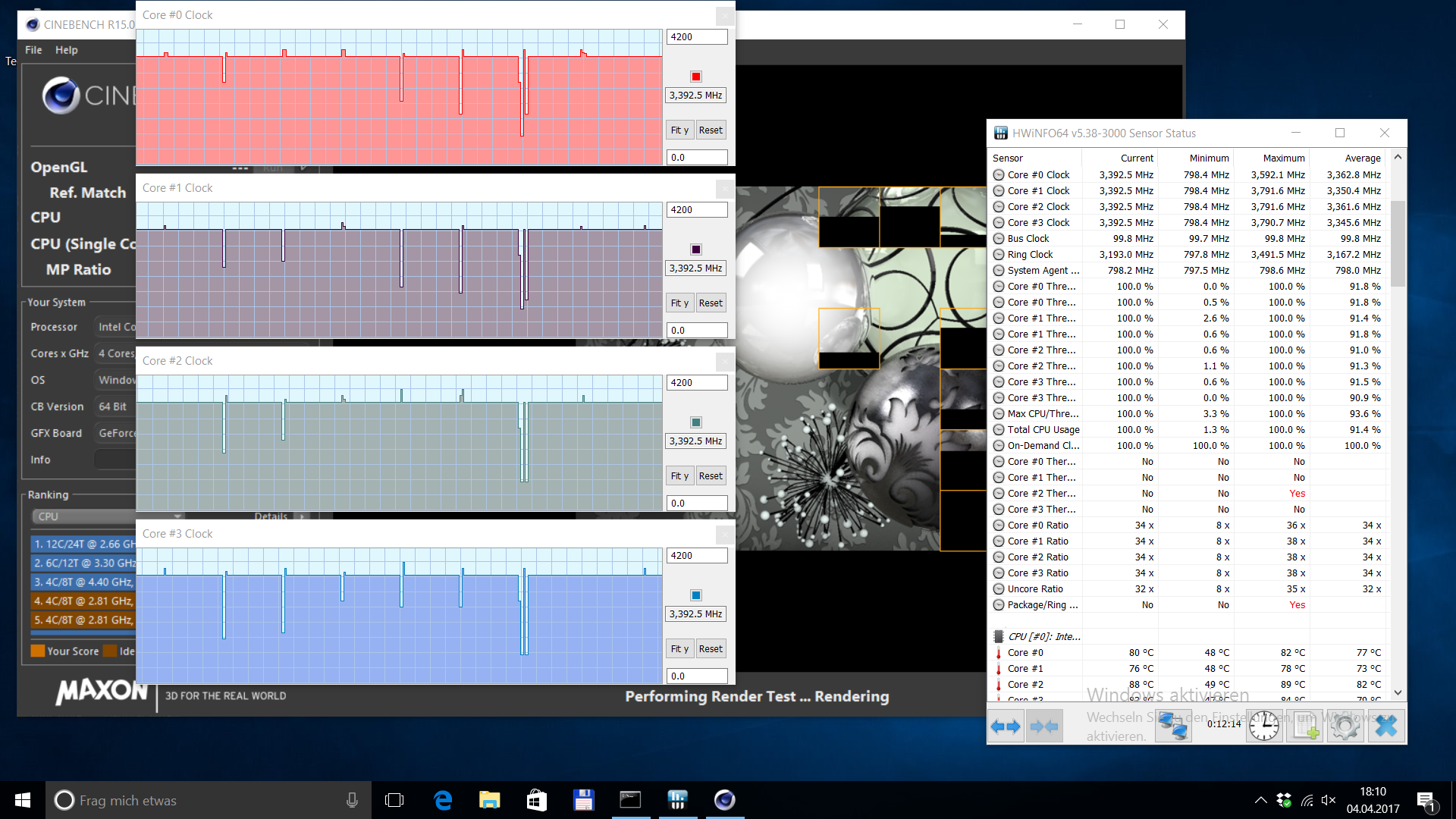1456x819 pixels.
Task: Edit Core #1 graph minimum value 0.0
Action: (x=697, y=331)
